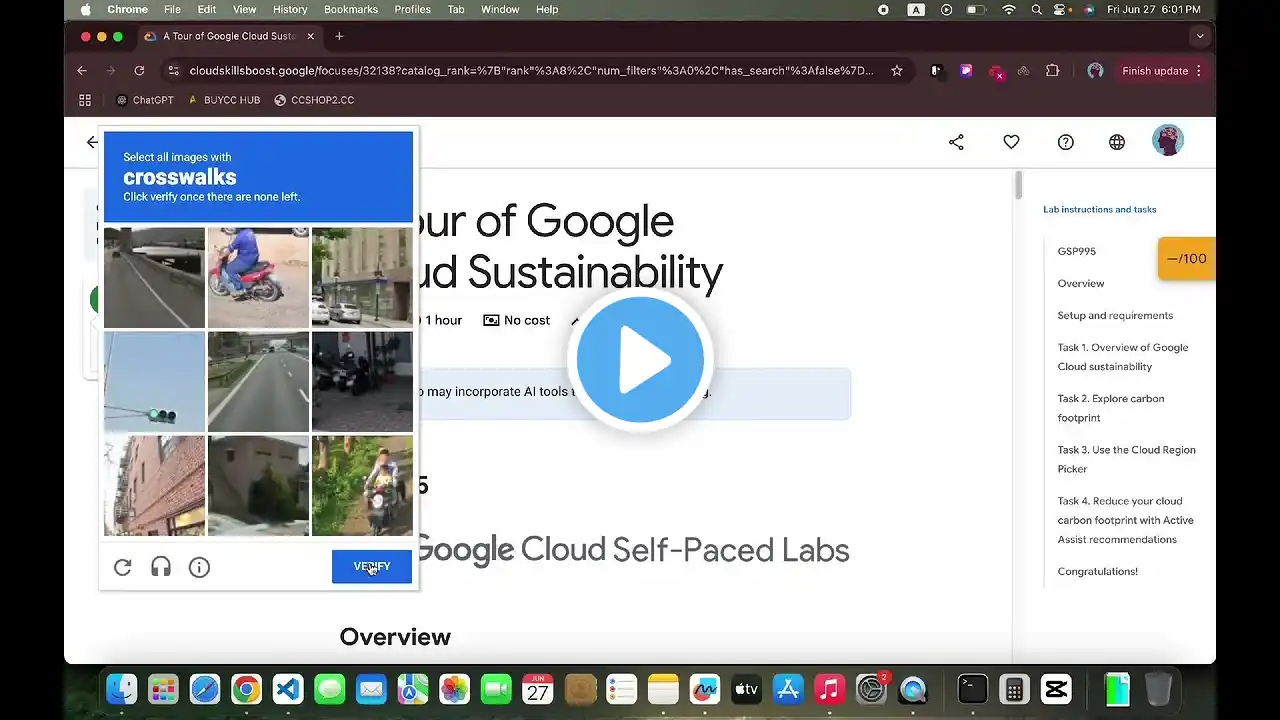Screen dimensions: 1280x720
Task: Click Chrome's back navigation button
Action: 82,71
